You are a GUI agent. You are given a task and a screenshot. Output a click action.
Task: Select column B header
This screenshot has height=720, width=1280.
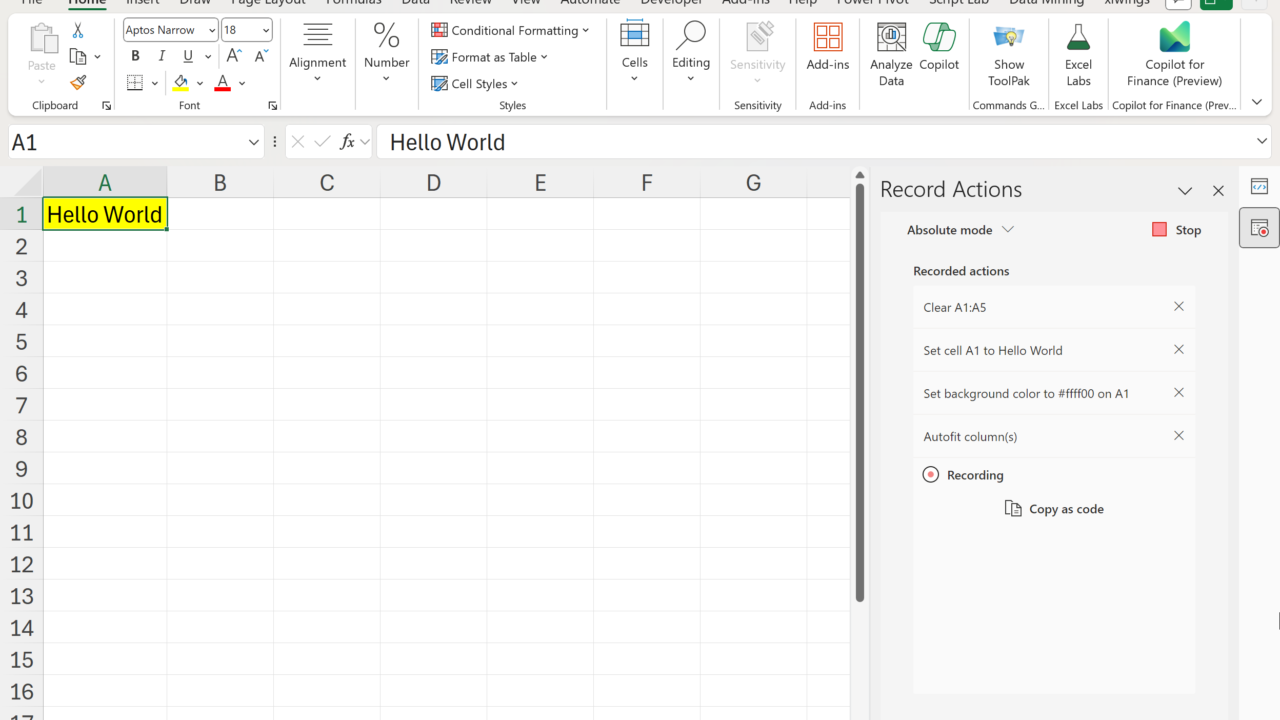point(220,183)
